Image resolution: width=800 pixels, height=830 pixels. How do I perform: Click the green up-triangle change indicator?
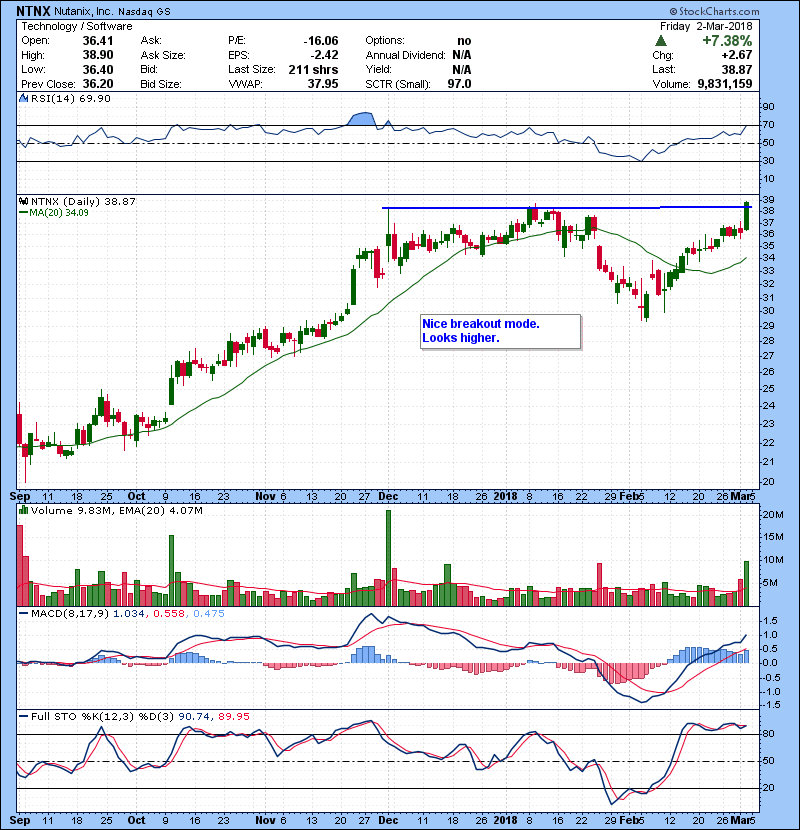pos(660,41)
